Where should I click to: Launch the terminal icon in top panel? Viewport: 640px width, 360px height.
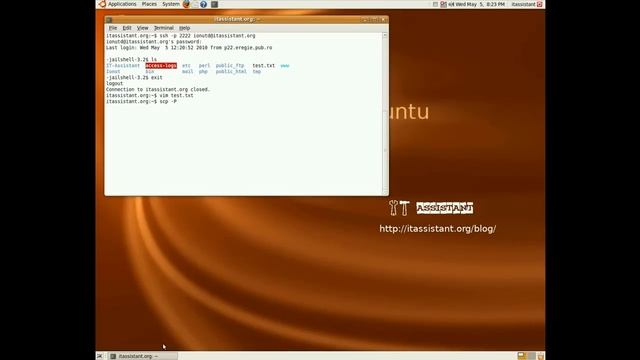pyautogui.click(x=214, y=4)
